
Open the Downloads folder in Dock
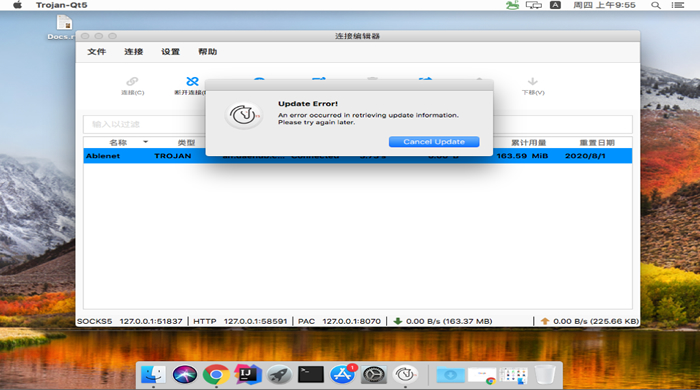tap(450, 374)
